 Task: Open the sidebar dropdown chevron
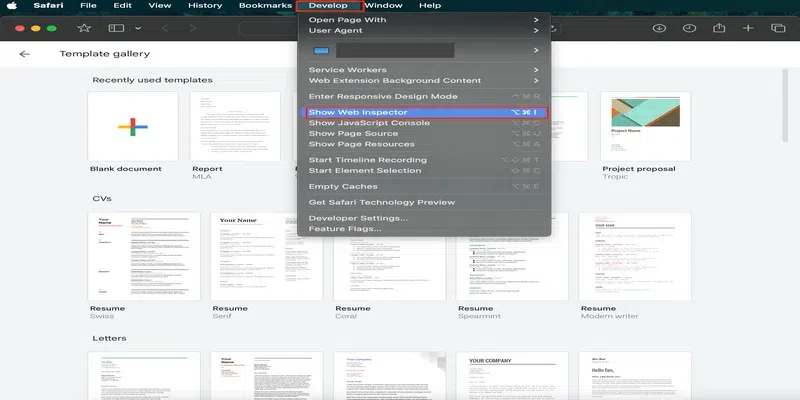click(x=138, y=28)
